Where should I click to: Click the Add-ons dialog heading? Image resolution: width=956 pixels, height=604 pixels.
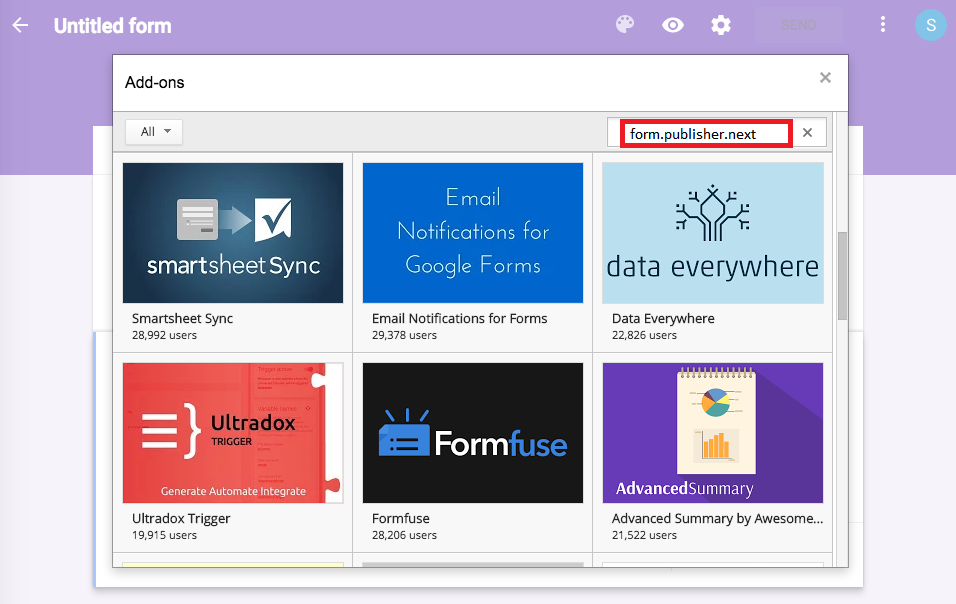(x=154, y=82)
